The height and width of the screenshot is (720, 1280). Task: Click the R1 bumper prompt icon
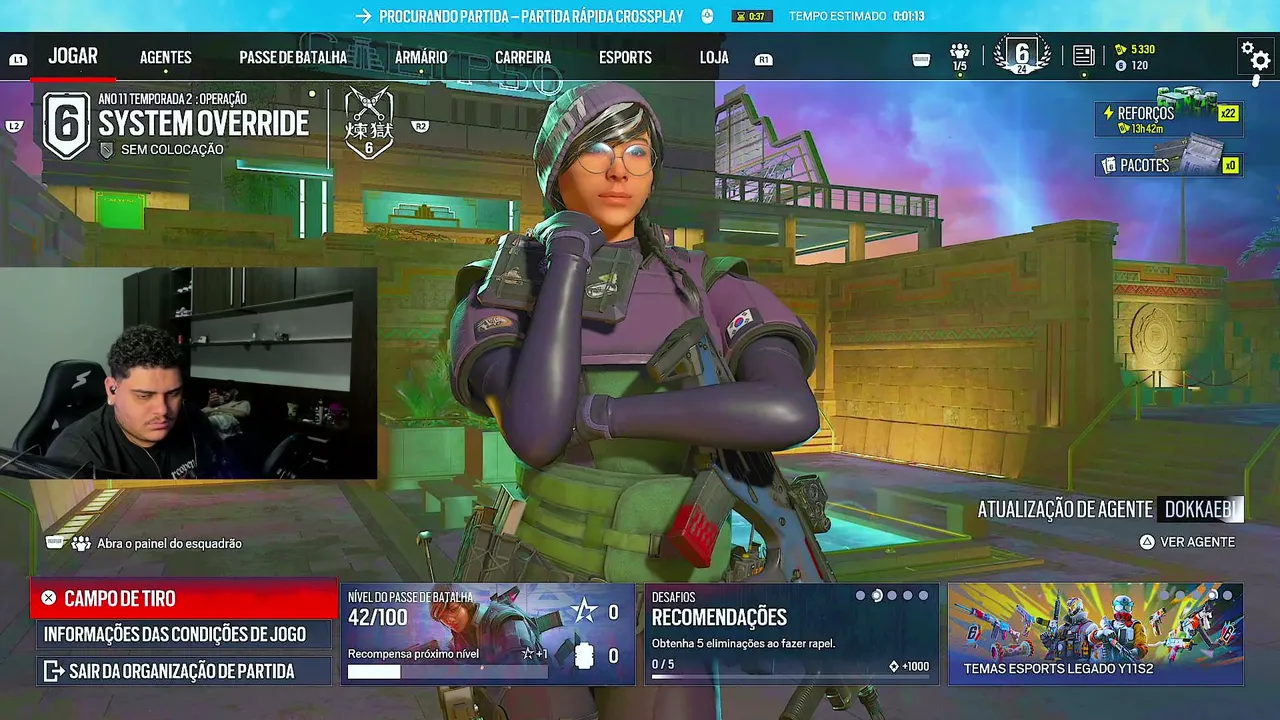[764, 60]
